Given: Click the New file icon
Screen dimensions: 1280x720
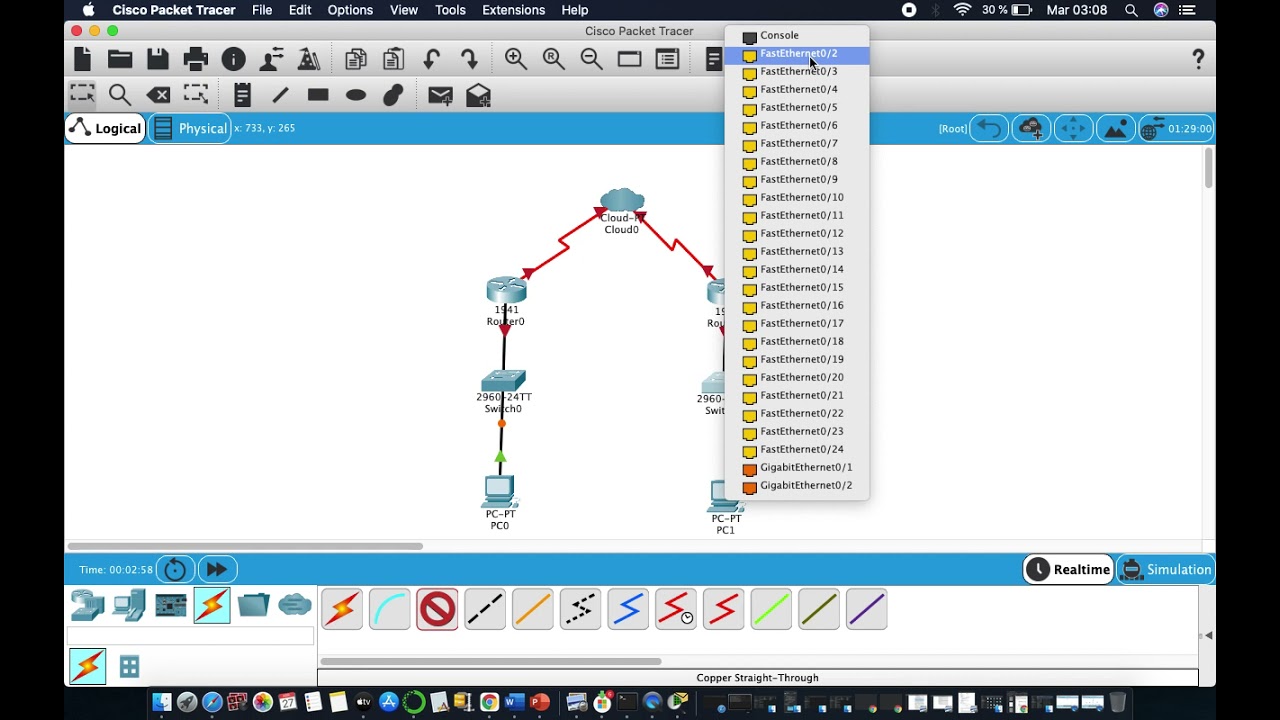Looking at the screenshot, I should coord(83,59).
